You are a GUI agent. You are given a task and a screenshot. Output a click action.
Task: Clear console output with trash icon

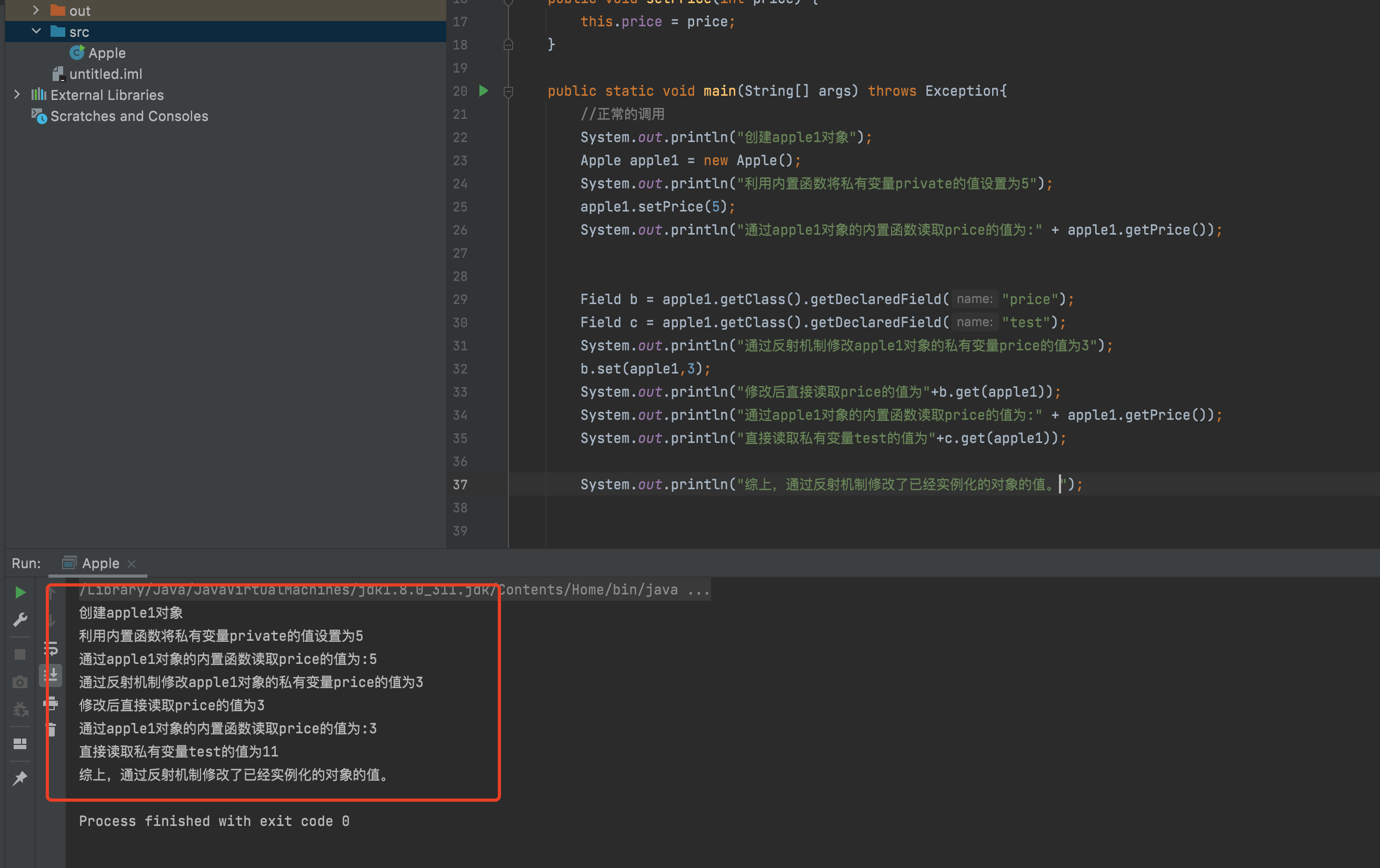point(51,730)
